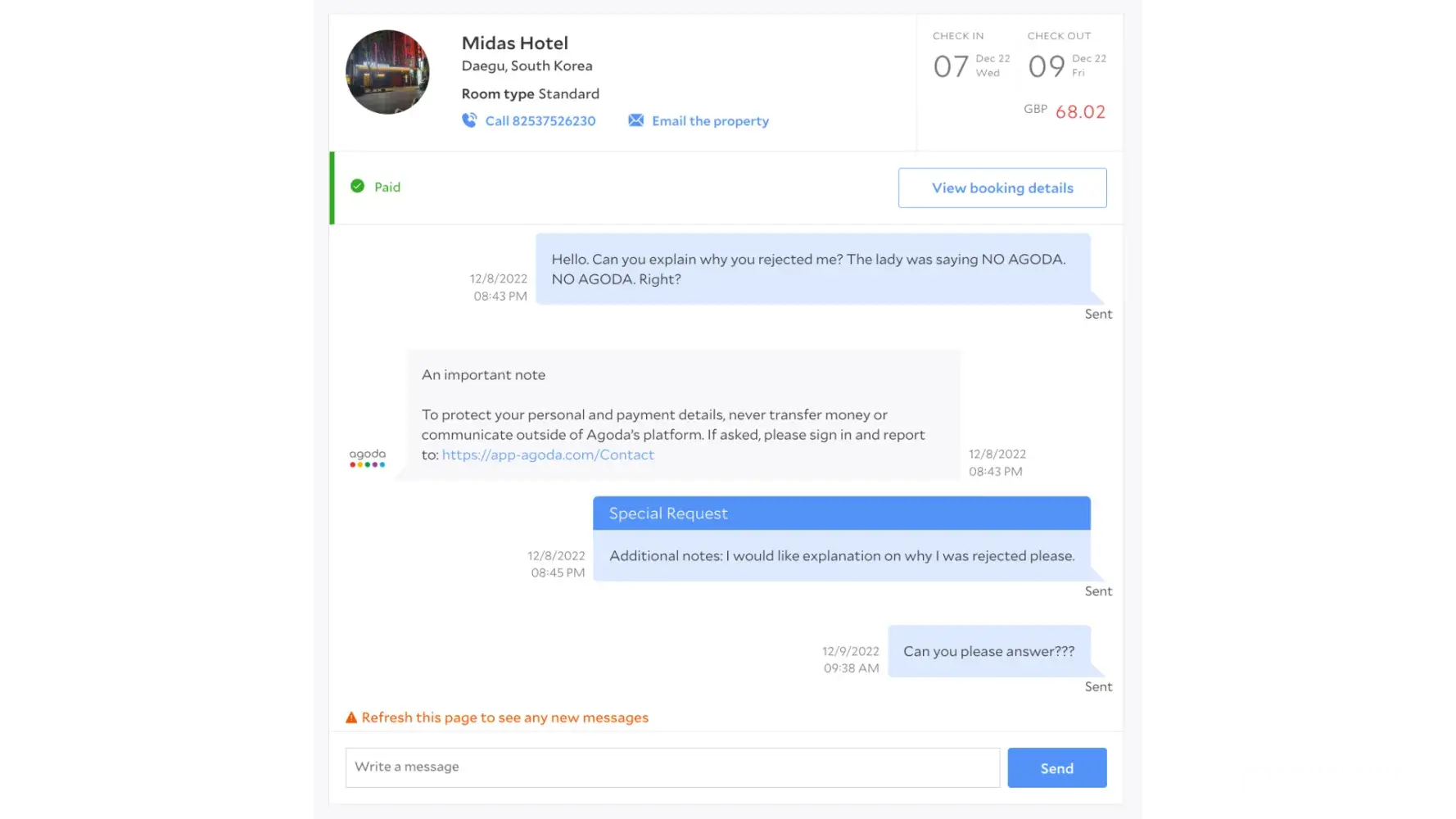1456x819 pixels.
Task: Click the Agoda logo beside the note
Action: tap(367, 458)
